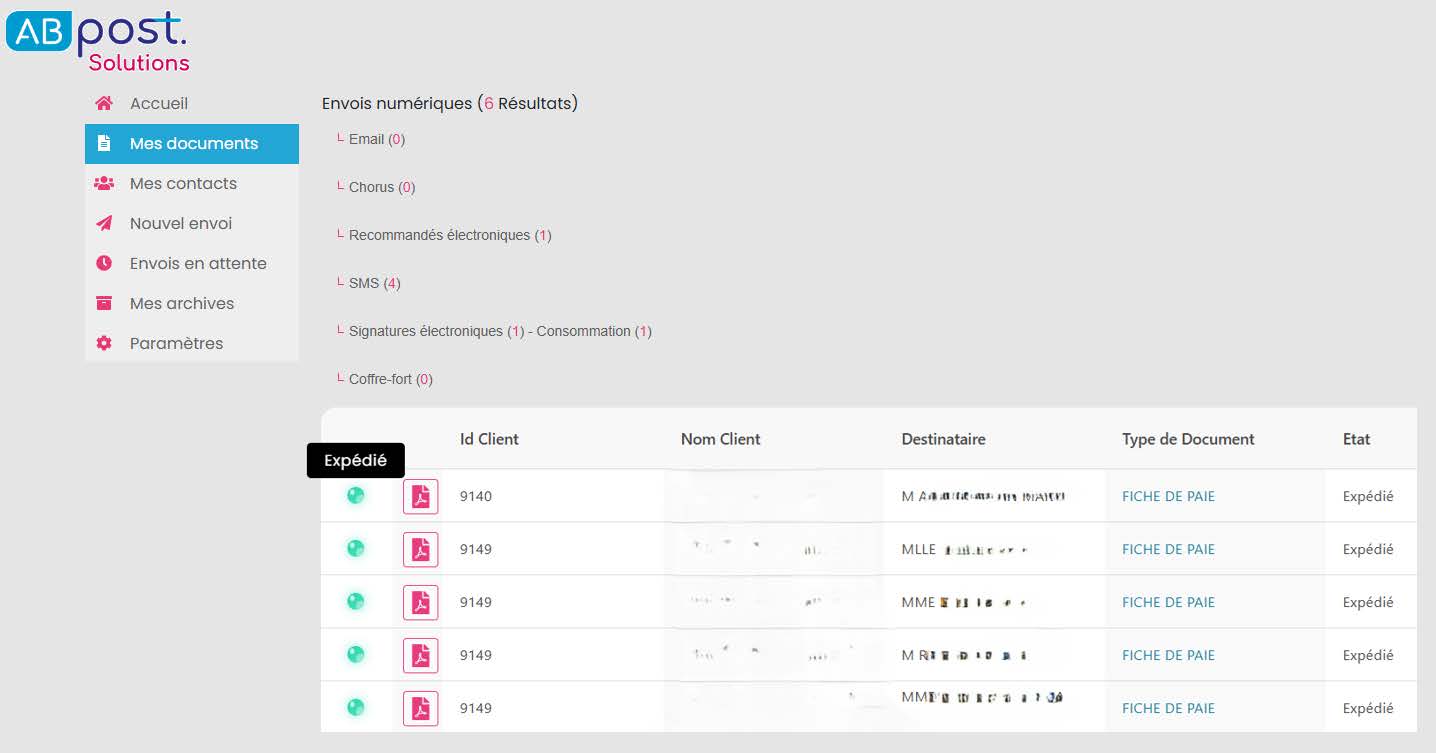This screenshot has width=1436, height=753.
Task: Click FICHE DE PAIE link in the last row
Action: click(x=1168, y=708)
